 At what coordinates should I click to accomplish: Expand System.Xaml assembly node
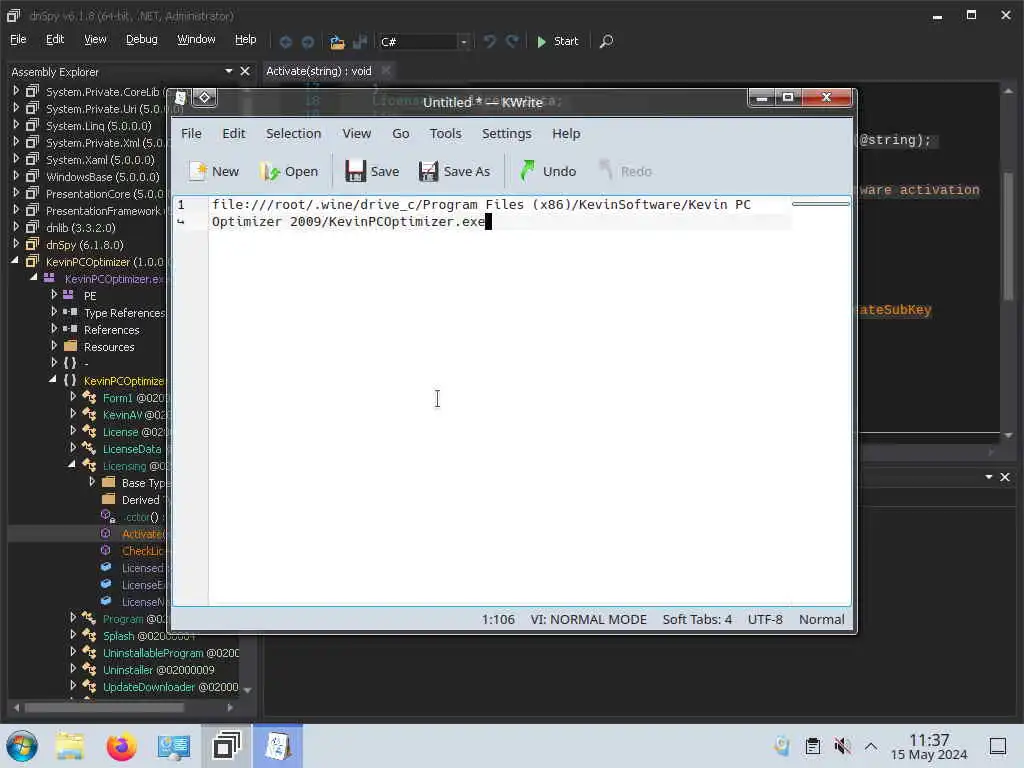pos(16,159)
